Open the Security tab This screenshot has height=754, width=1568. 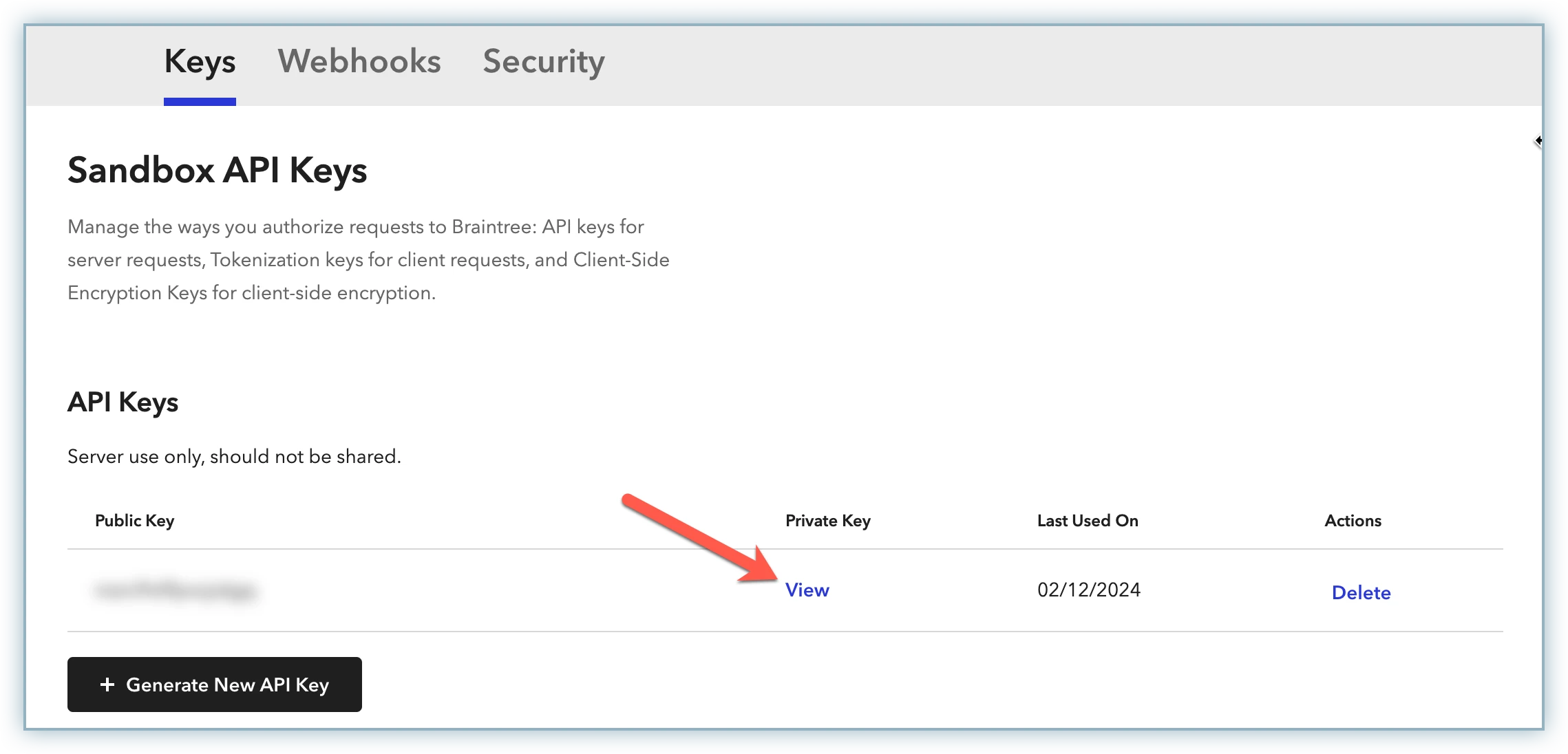(x=543, y=62)
